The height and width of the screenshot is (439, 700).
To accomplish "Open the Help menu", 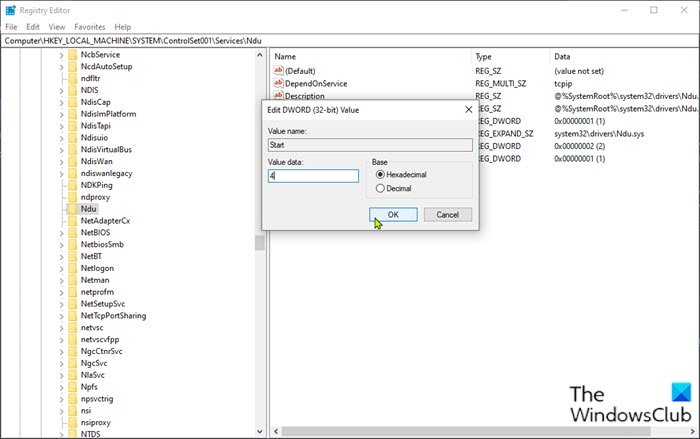I will pos(122,27).
